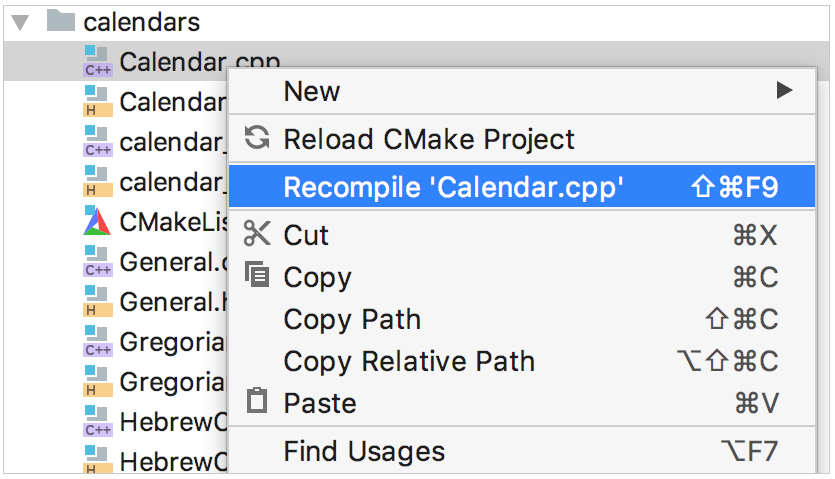Select the CMakeLists file in tree
Viewport: 835px width, 479px height.
tap(155, 222)
